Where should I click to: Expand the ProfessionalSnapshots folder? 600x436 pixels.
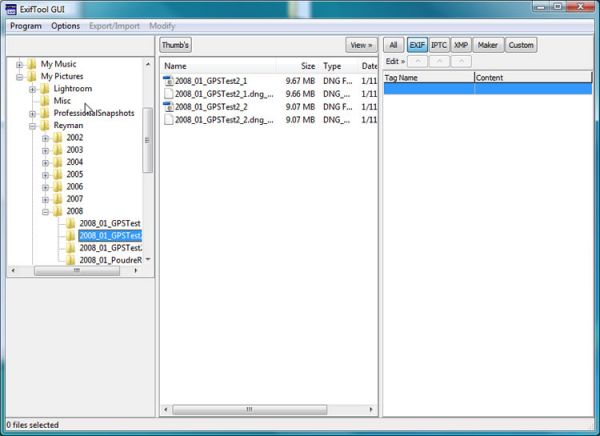coord(33,114)
